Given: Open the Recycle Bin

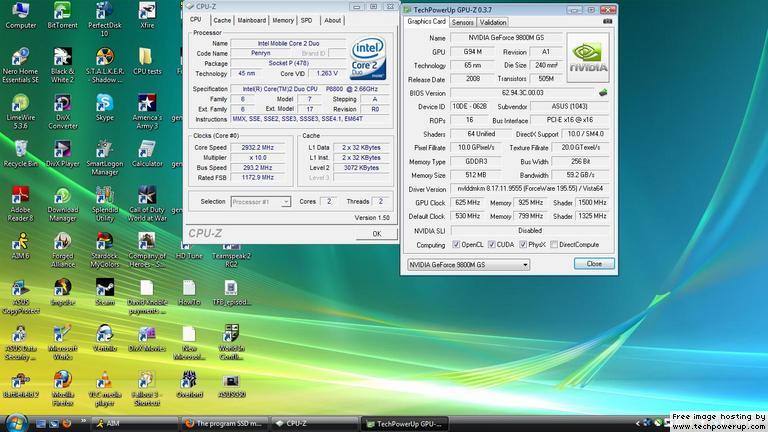Looking at the screenshot, I should pos(20,150).
